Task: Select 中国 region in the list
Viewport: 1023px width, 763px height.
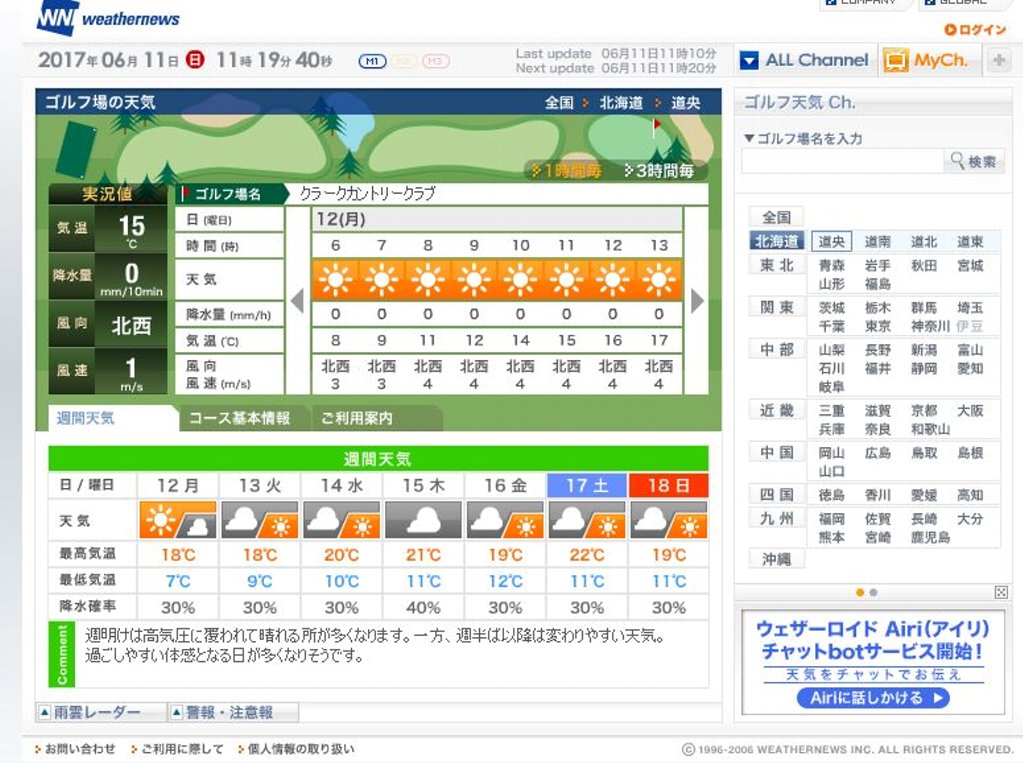Action: click(x=776, y=452)
